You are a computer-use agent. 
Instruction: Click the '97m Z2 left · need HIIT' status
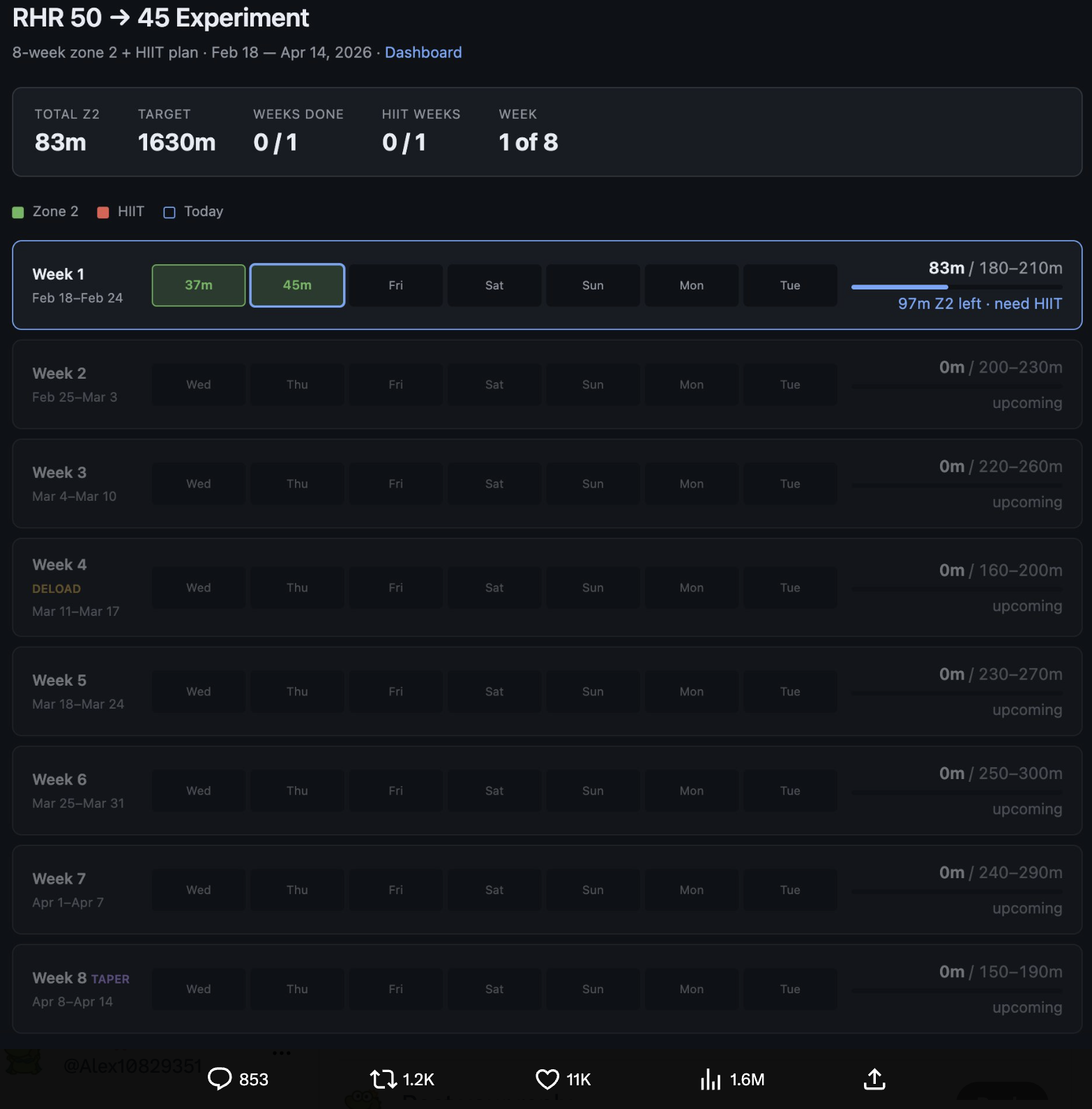tap(980, 304)
